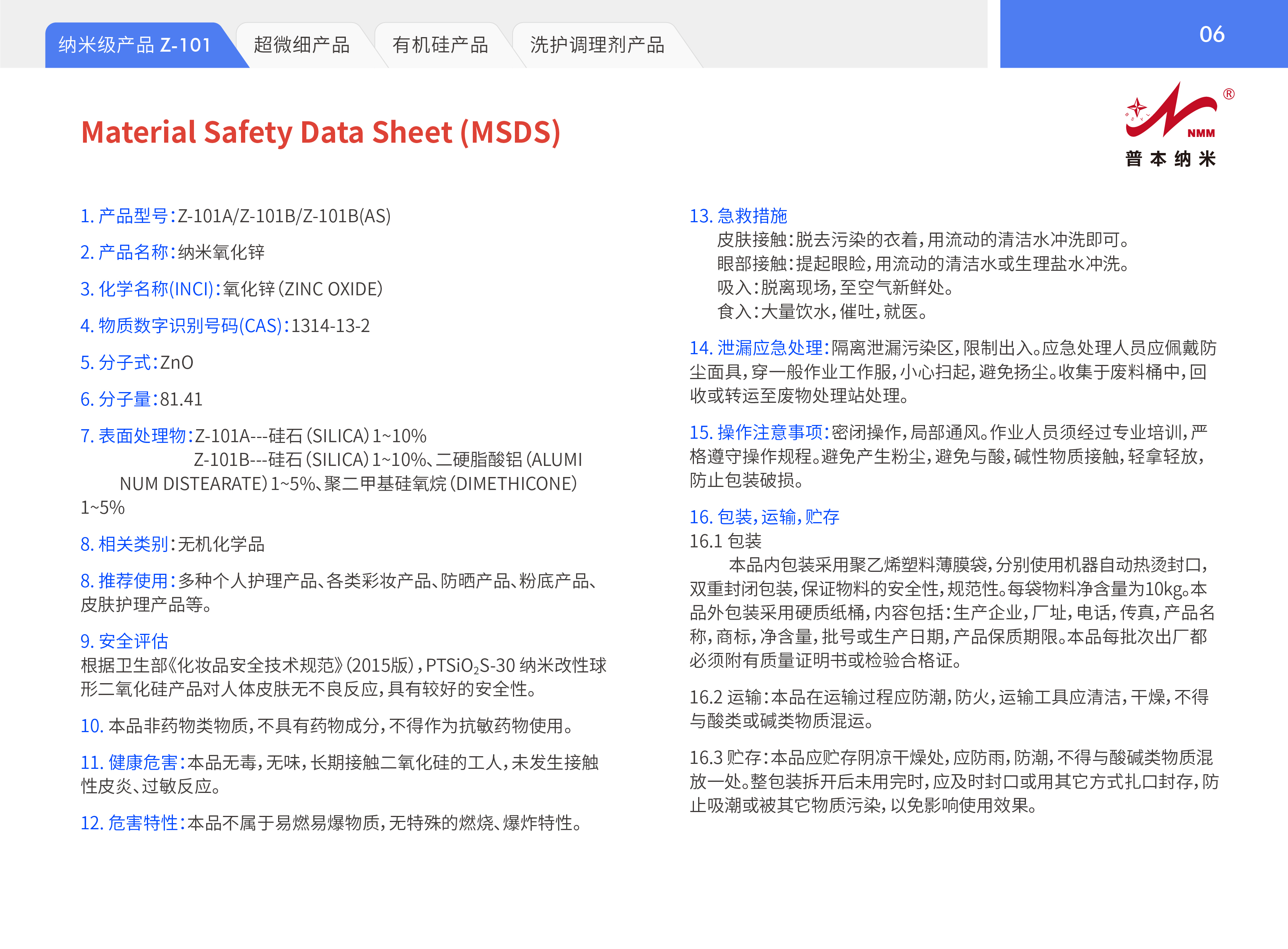Click the Material Safety Data Sheet heading
Screen dimensions: 1288x949
(x=321, y=132)
